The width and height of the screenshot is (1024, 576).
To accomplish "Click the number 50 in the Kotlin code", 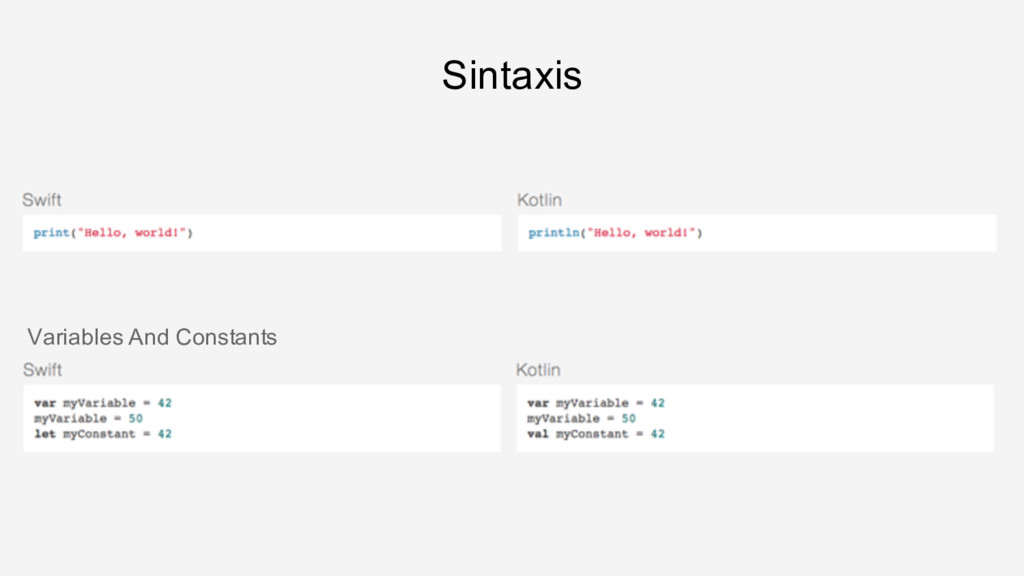I will coord(628,418).
